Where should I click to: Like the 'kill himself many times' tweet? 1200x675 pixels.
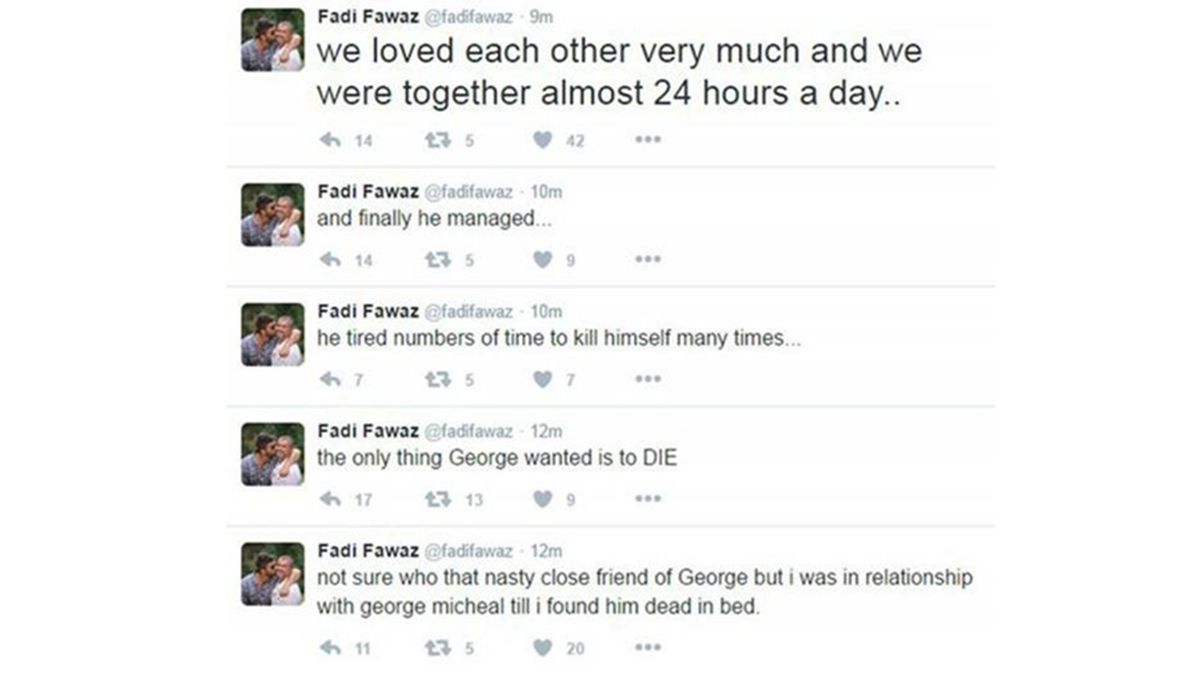(x=542, y=379)
